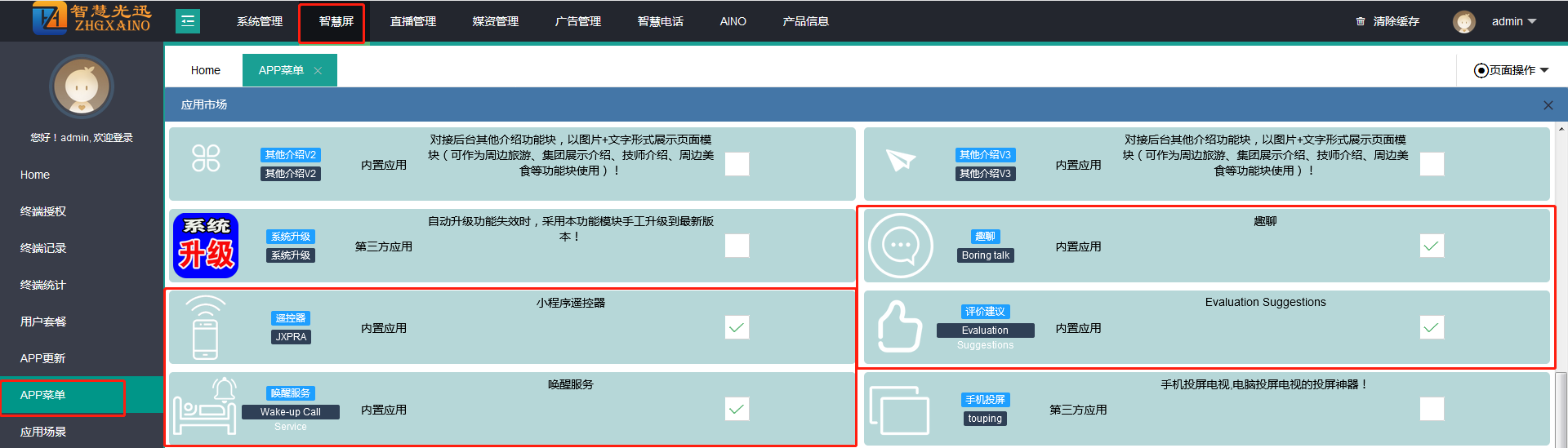Click the hamburger menu collapse icon
Image resolution: width=1568 pixels, height=448 pixels.
pos(187,21)
